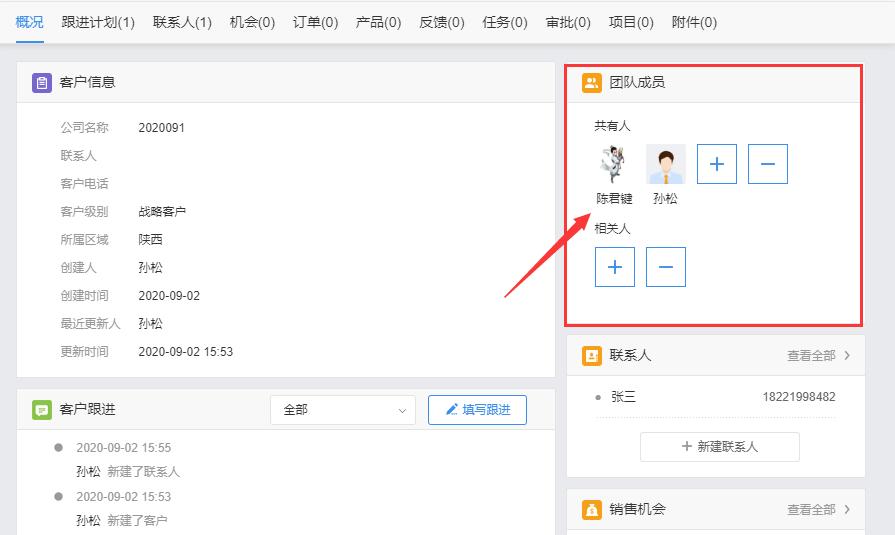
Task: Click 创建人 value 孙松
Action: pyautogui.click(x=151, y=268)
